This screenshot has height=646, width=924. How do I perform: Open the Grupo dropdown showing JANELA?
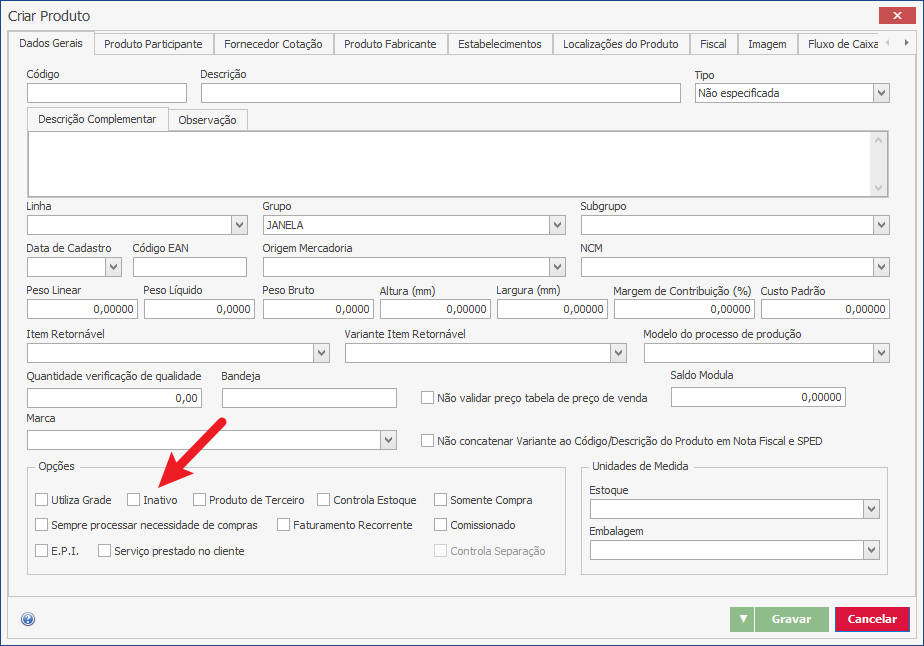point(557,225)
